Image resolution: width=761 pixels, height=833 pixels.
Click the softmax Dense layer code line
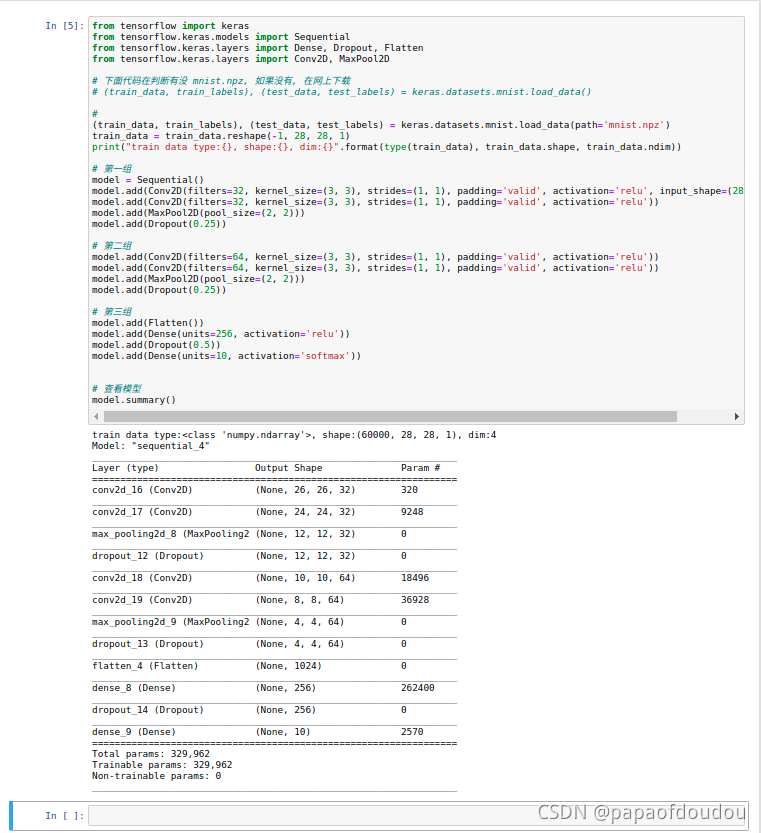tap(226, 356)
